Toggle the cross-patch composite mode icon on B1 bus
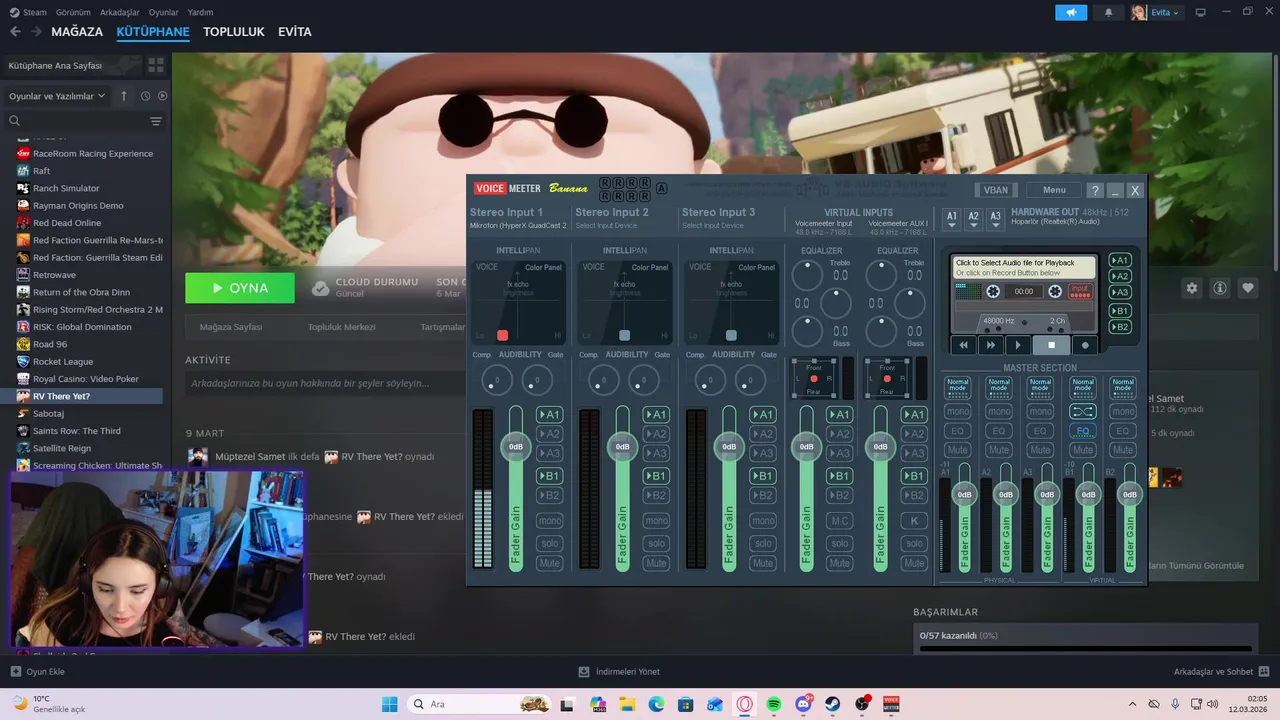1280x720 pixels. pos(1082,411)
